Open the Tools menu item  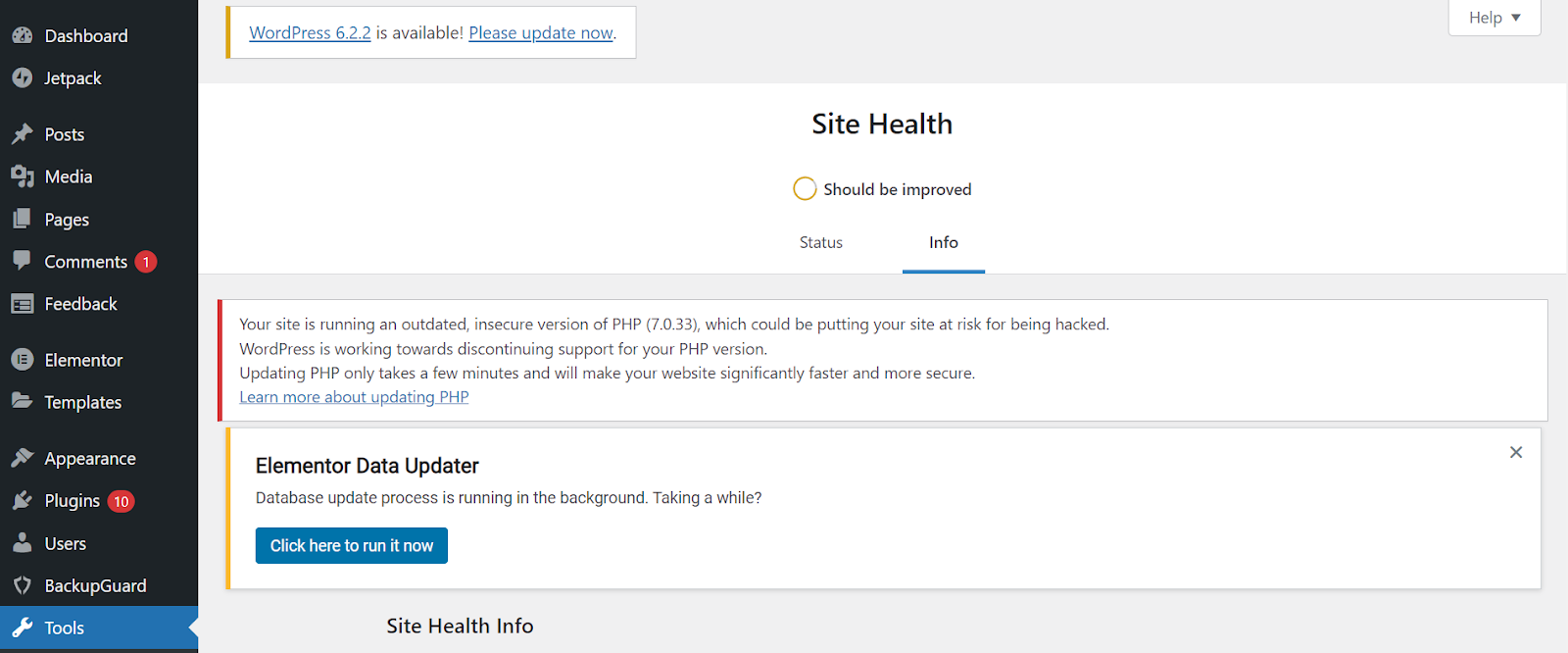click(63, 627)
